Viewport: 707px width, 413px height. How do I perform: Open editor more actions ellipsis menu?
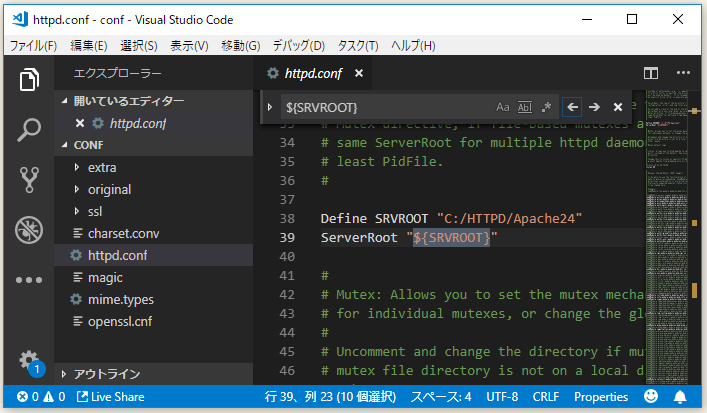683,73
